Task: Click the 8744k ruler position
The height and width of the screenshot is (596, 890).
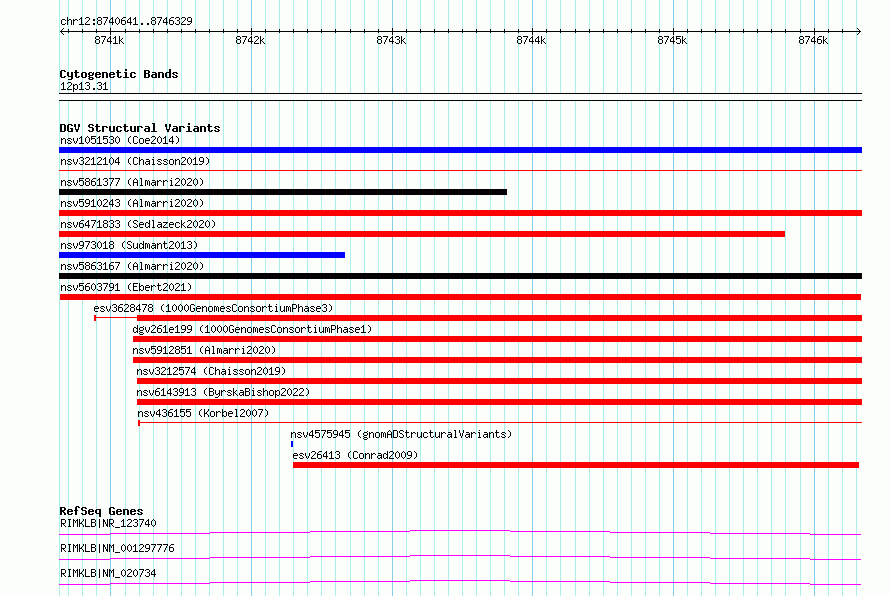Action: [x=531, y=40]
